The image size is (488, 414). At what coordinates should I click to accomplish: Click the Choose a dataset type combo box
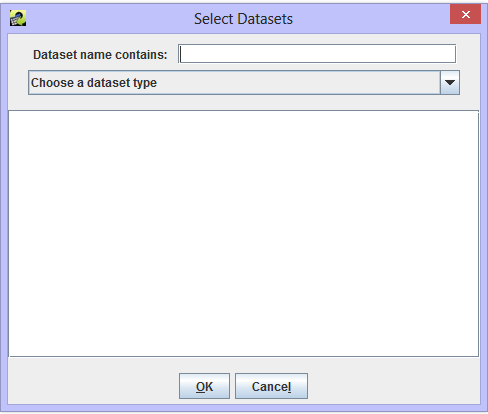244,83
